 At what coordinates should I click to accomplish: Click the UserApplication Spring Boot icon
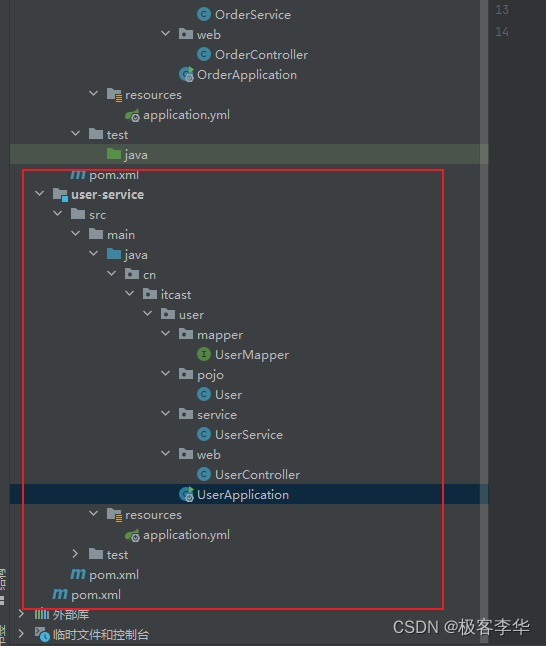[x=186, y=494]
